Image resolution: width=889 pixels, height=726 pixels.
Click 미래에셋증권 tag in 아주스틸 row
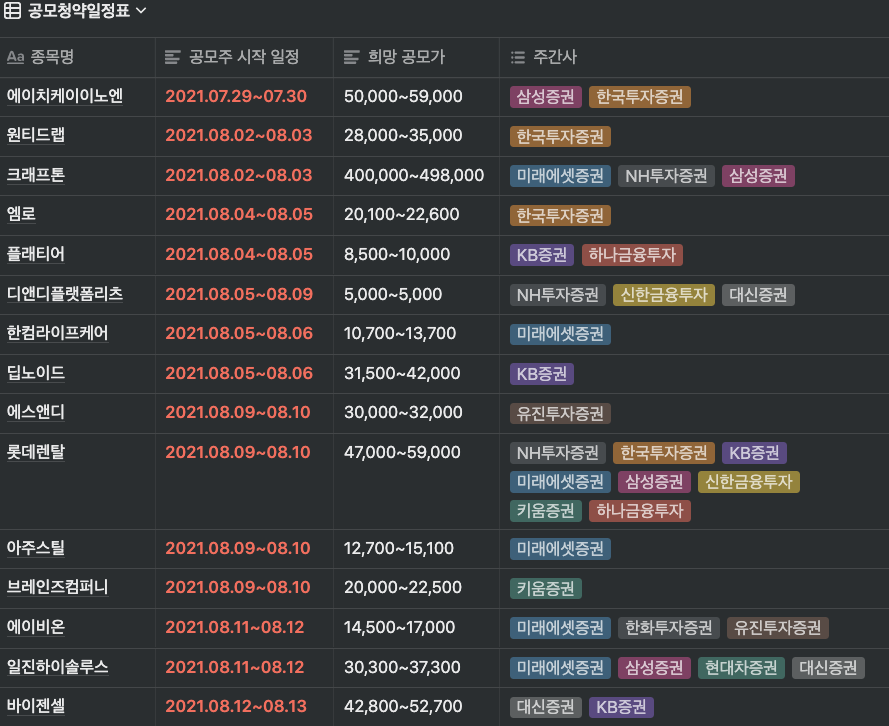pos(560,549)
